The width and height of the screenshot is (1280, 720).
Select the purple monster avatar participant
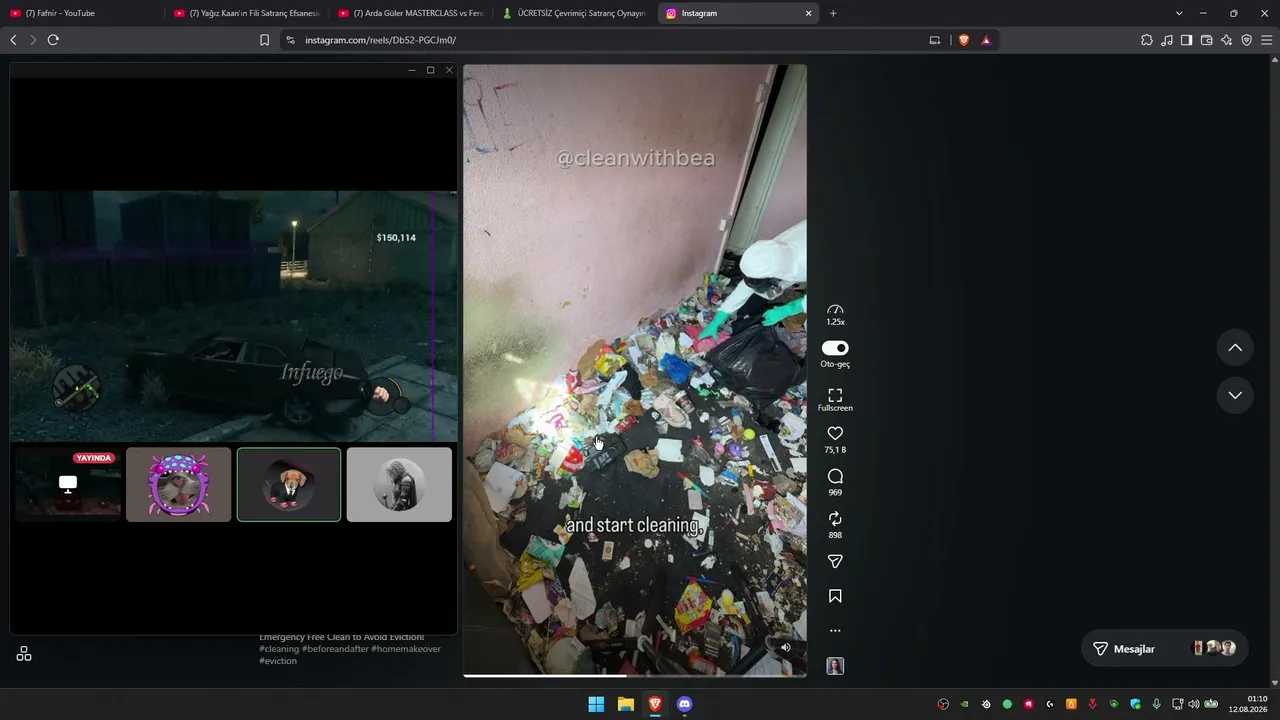pyautogui.click(x=178, y=484)
